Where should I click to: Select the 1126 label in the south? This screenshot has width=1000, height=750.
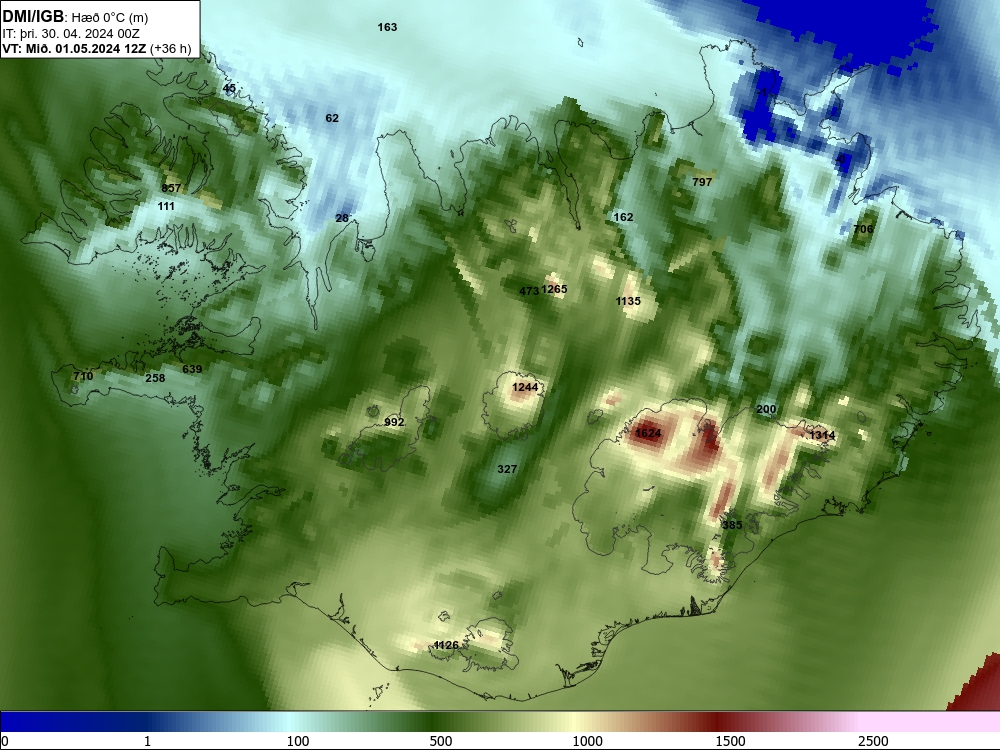pyautogui.click(x=446, y=645)
